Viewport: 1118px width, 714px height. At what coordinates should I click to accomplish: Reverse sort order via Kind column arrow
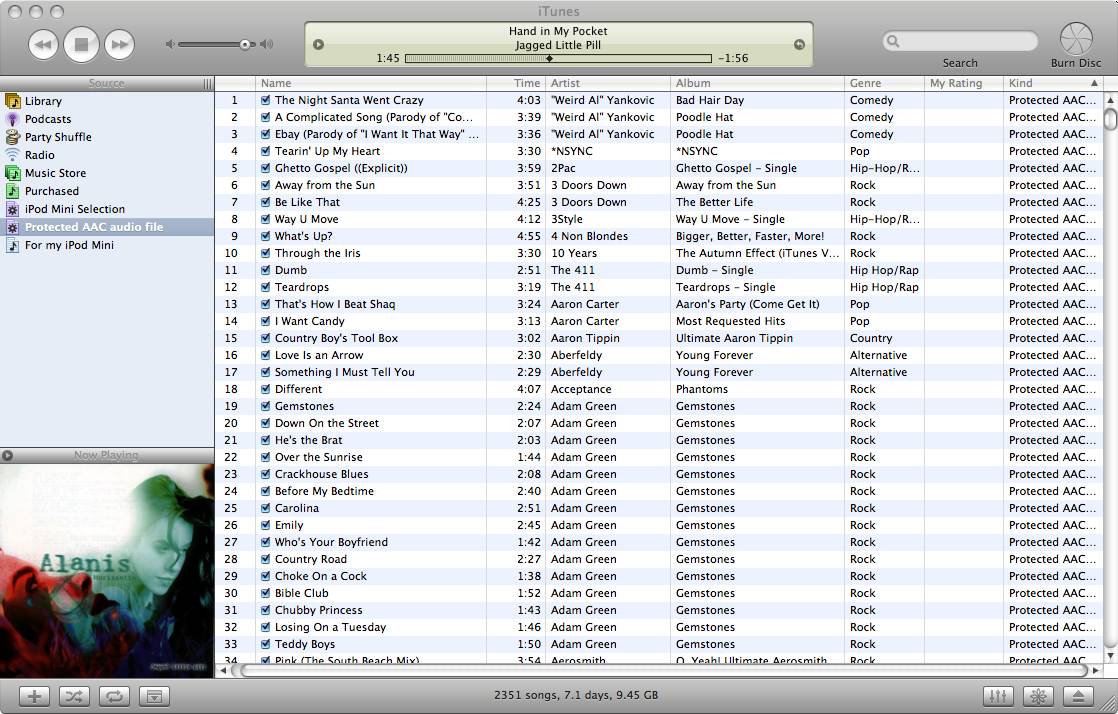[1094, 83]
